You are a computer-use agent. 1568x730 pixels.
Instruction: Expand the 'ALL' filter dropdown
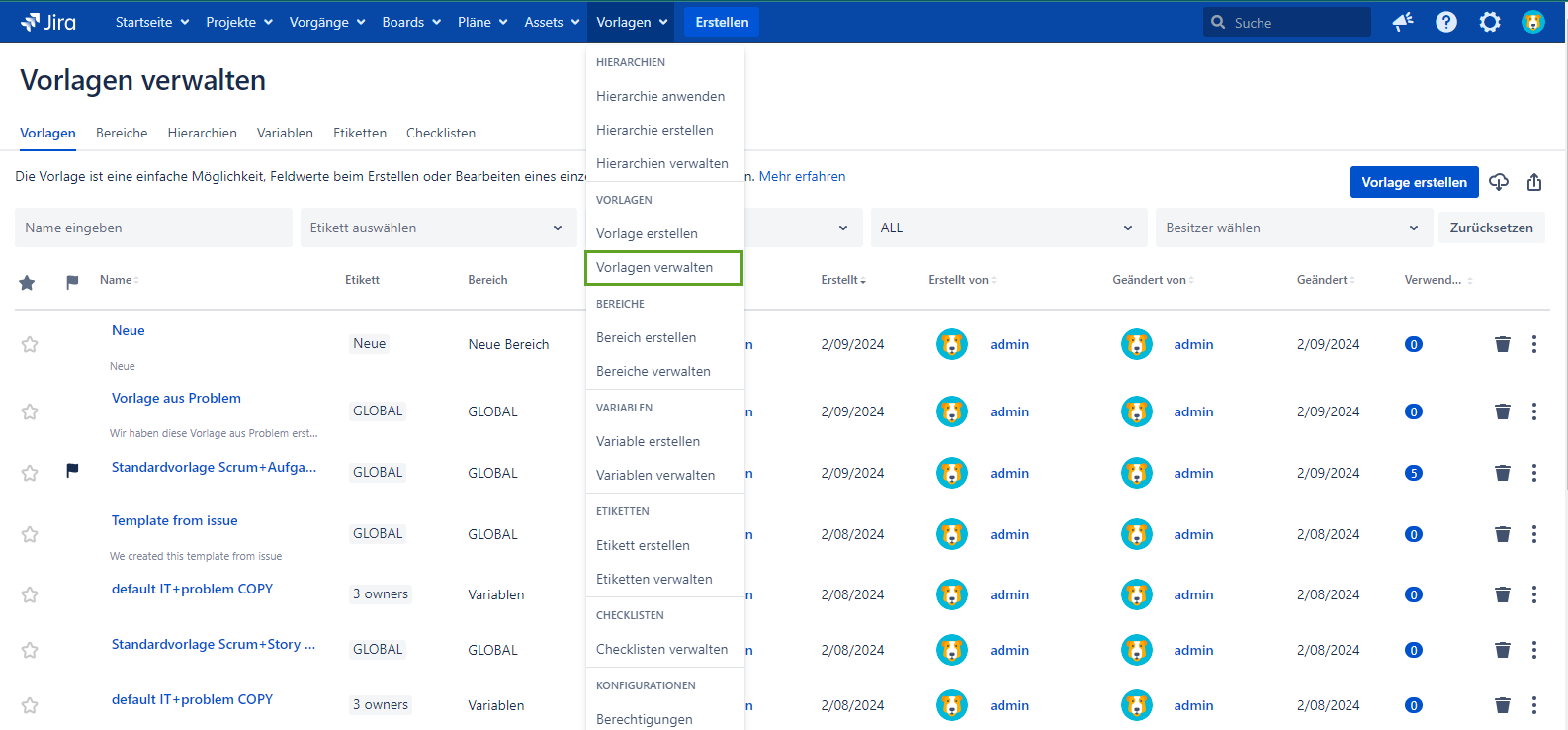click(1006, 228)
